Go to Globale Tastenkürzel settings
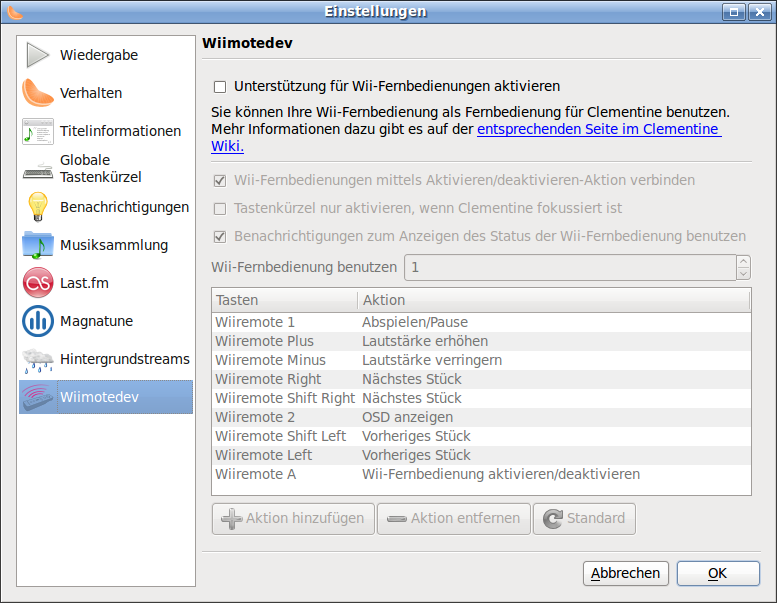777x603 pixels. [106, 169]
